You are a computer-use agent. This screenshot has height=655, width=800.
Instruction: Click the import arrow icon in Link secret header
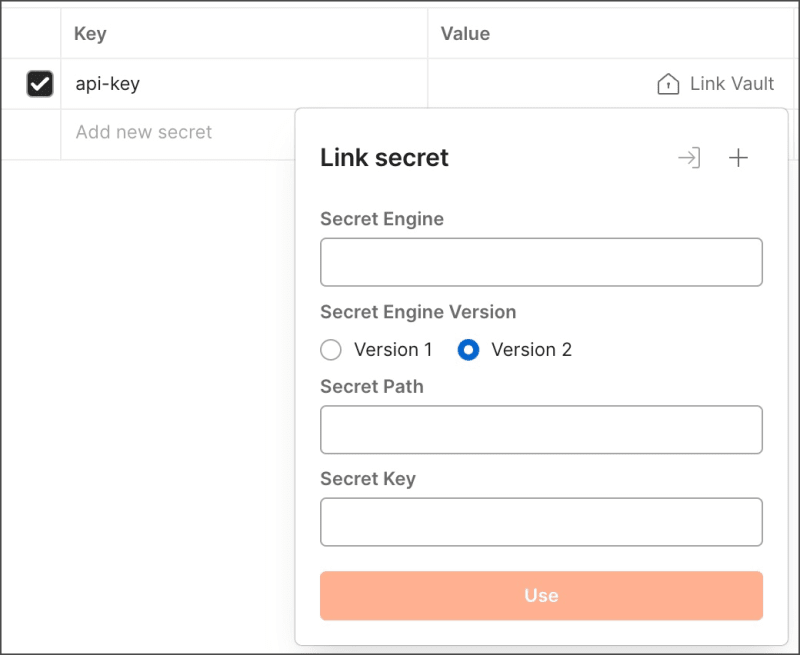690,157
